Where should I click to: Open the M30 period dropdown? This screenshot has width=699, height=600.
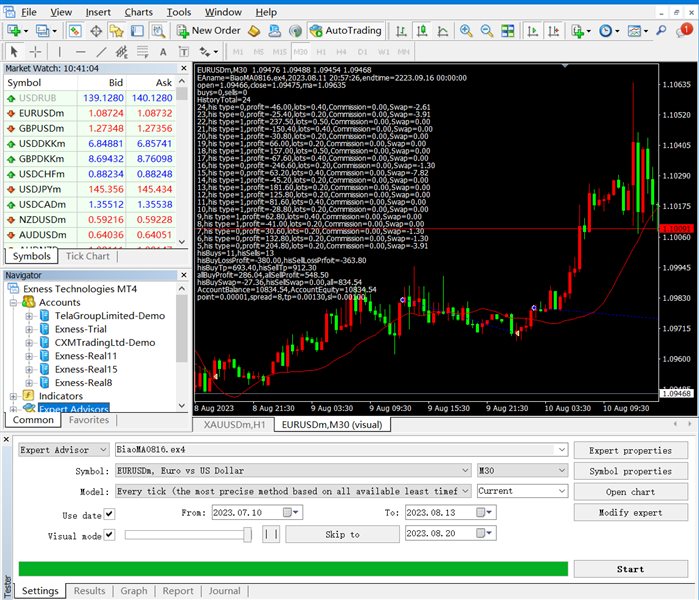click(522, 470)
